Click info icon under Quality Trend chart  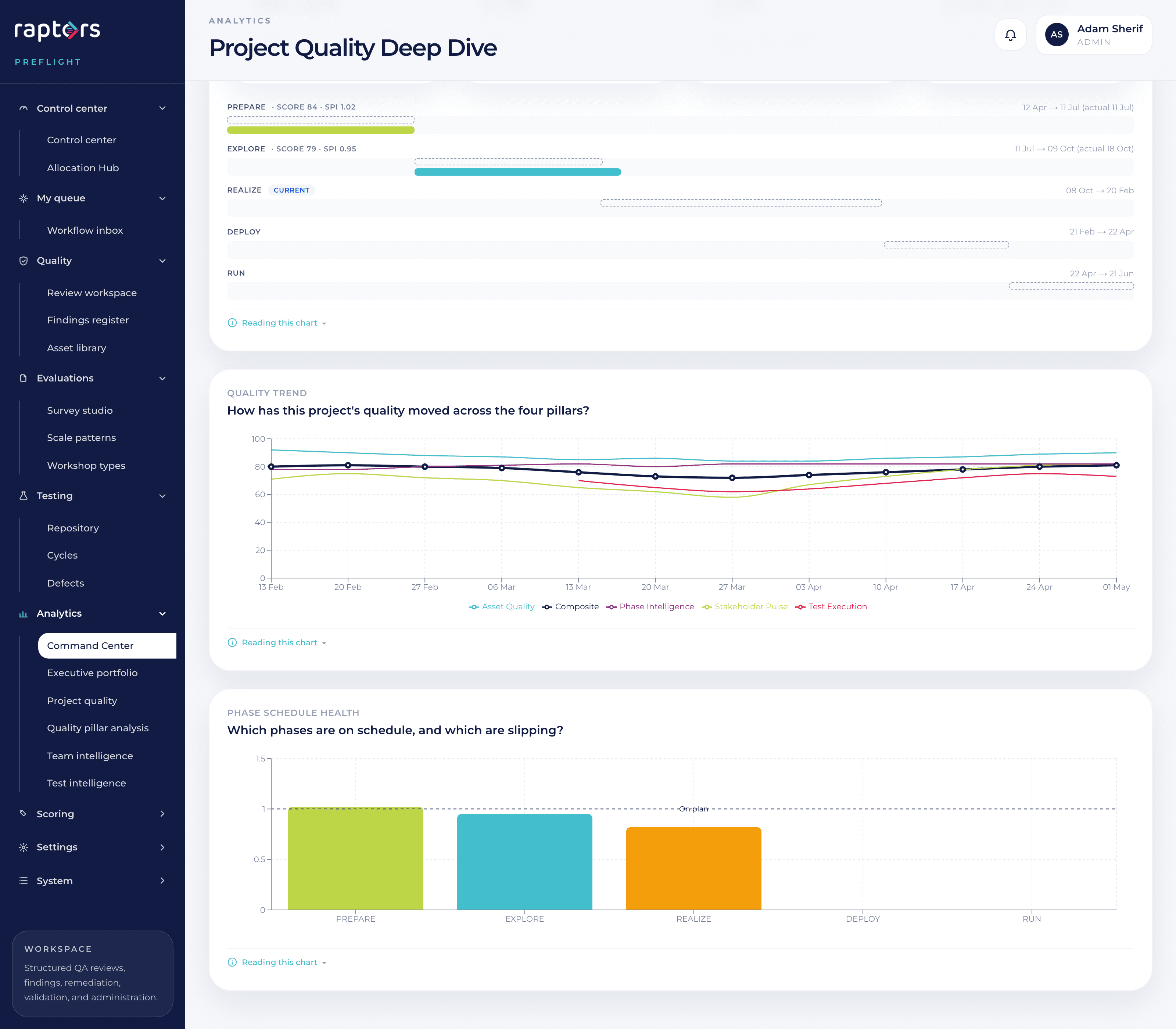pyautogui.click(x=232, y=642)
